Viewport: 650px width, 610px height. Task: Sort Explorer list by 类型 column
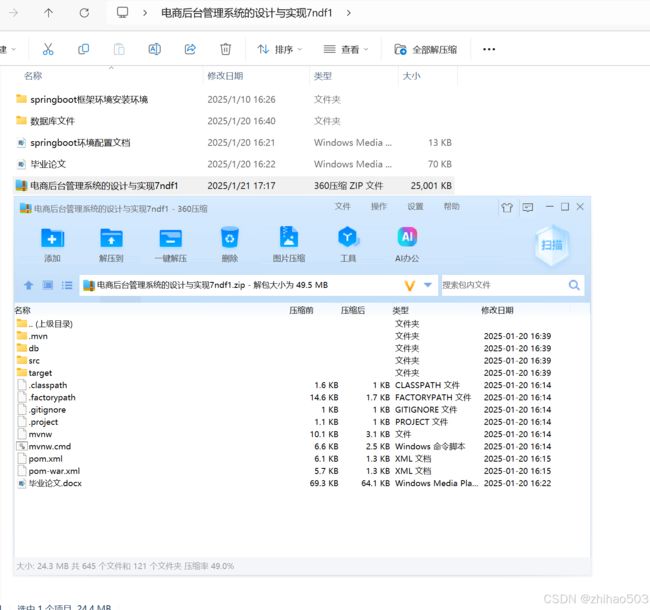tap(323, 76)
